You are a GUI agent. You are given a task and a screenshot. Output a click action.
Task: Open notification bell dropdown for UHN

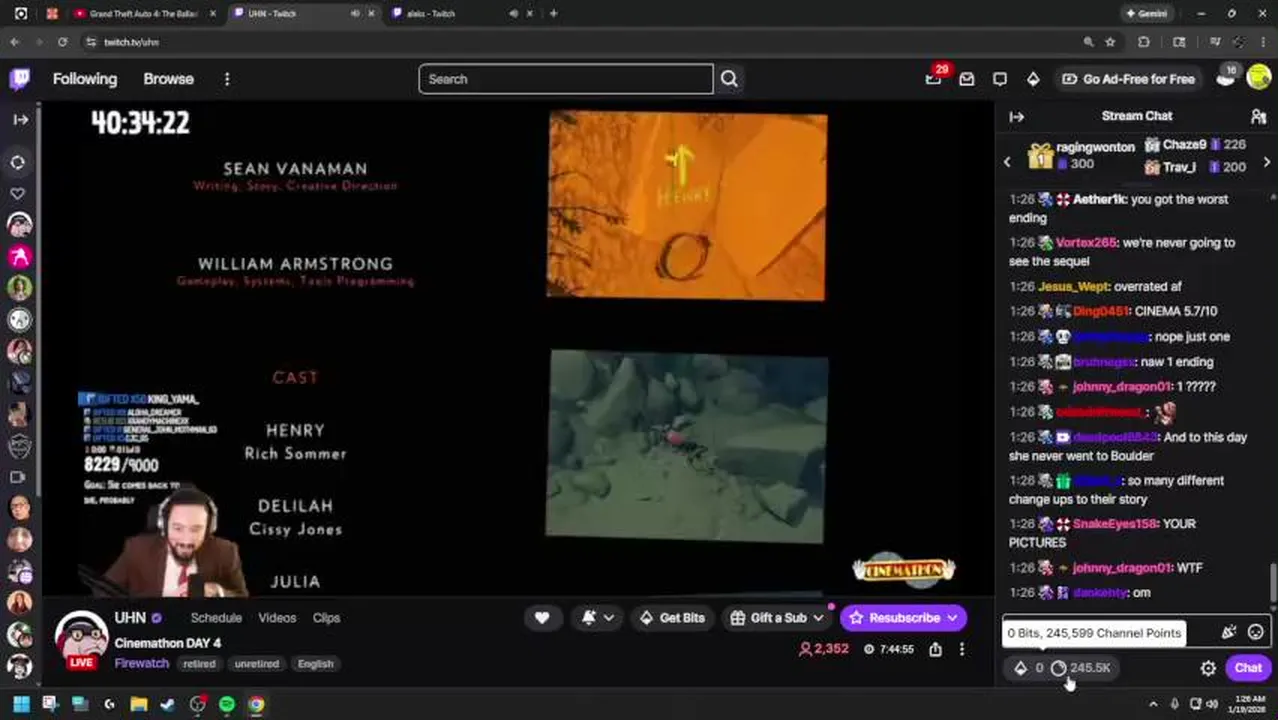point(598,618)
